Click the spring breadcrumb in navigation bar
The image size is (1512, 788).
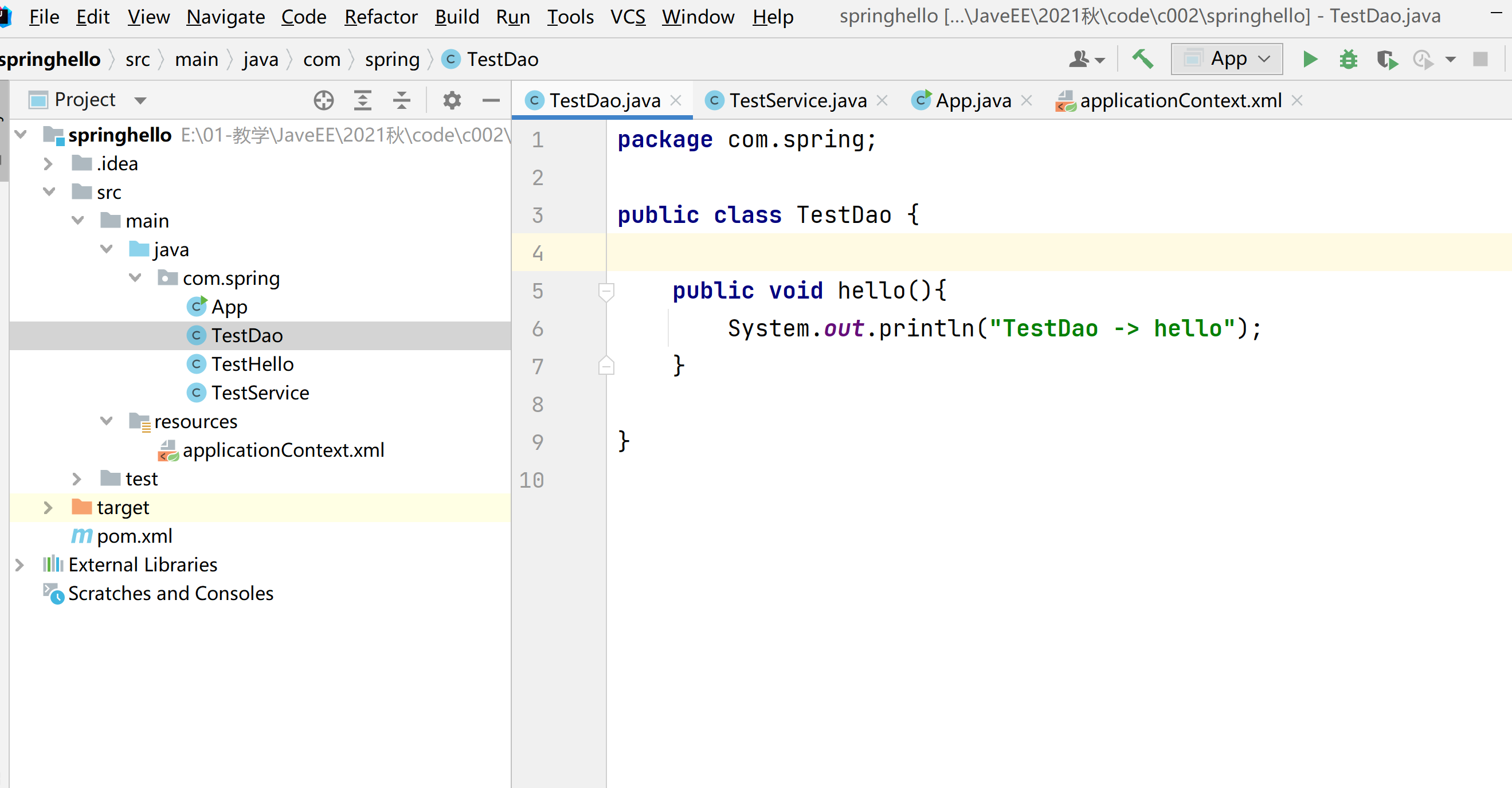click(392, 59)
